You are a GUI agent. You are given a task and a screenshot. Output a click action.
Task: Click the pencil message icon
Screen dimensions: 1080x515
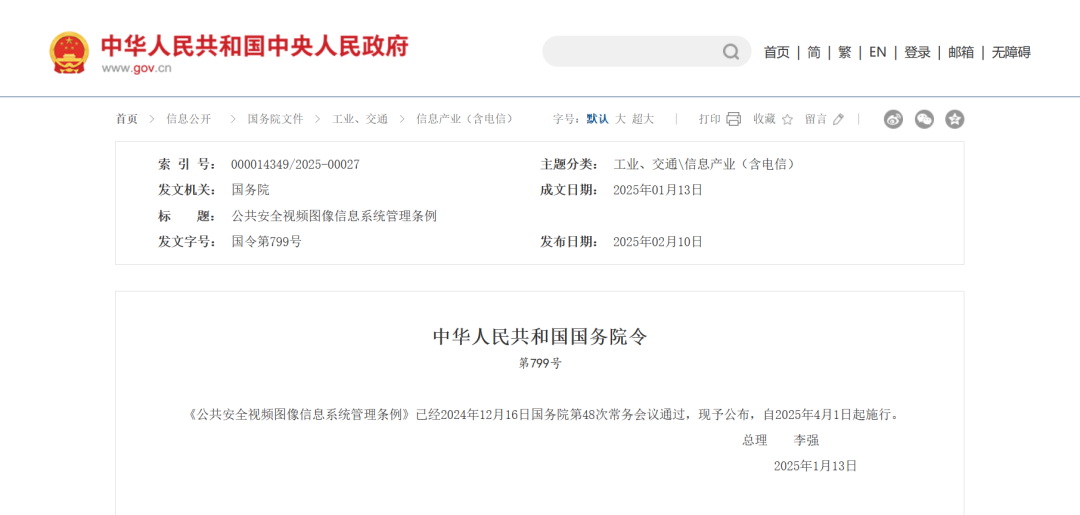click(x=838, y=119)
